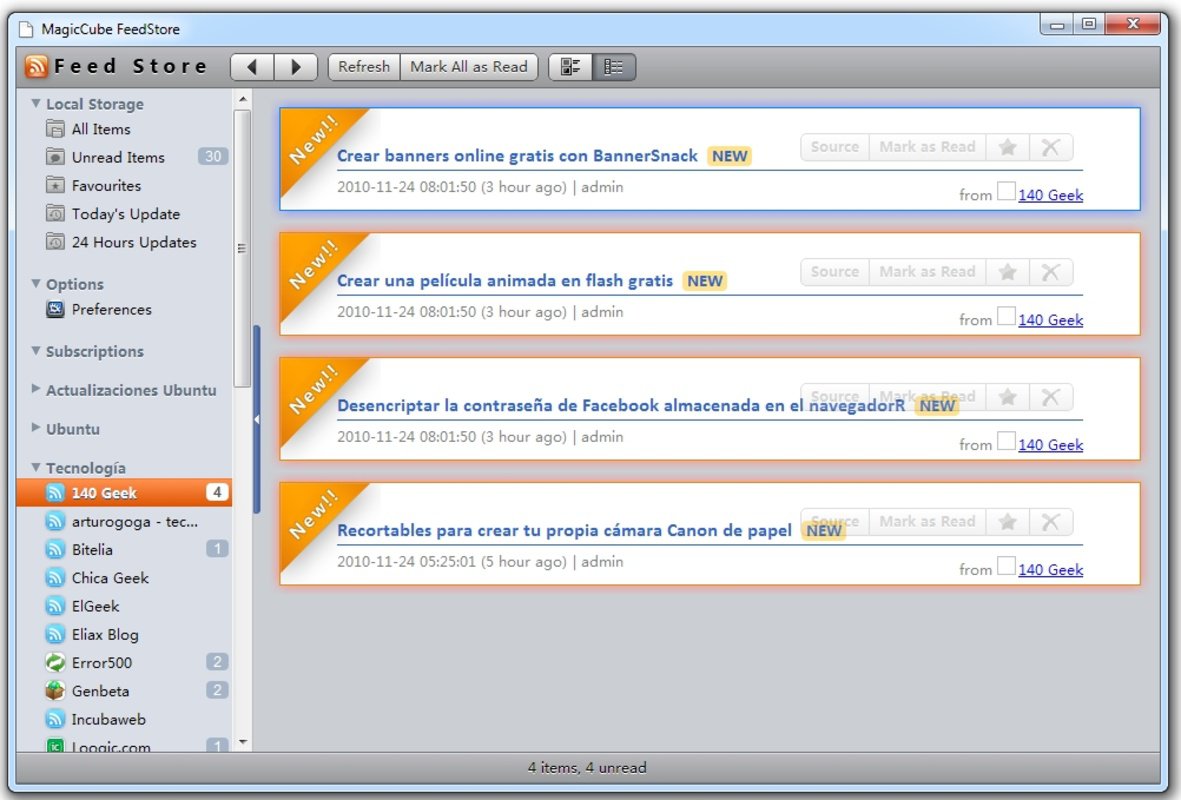Click the Preferences icon
Image resolution: width=1181 pixels, height=800 pixels.
click(x=55, y=309)
